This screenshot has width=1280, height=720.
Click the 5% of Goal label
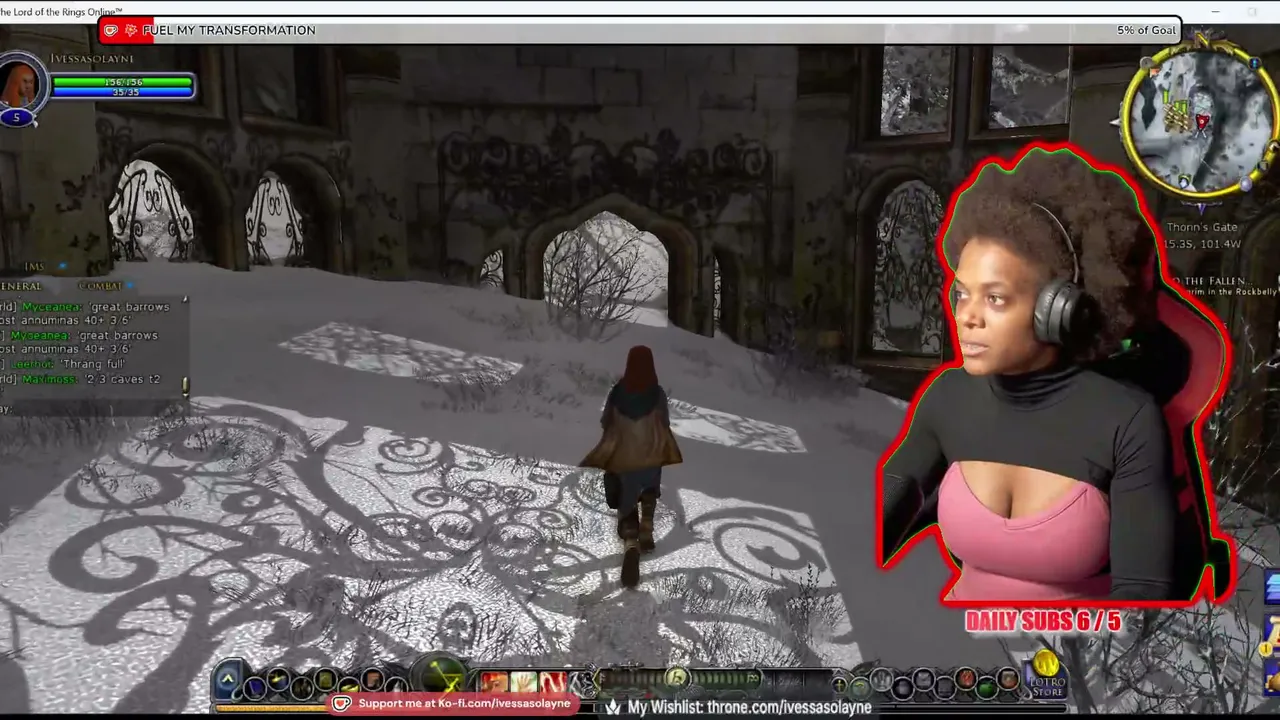click(1146, 30)
